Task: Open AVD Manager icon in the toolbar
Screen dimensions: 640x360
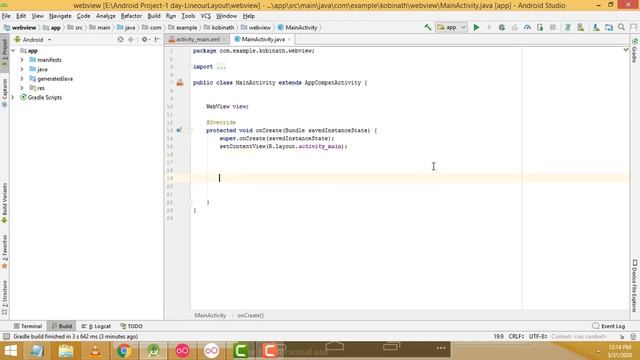Action: click(x=580, y=27)
